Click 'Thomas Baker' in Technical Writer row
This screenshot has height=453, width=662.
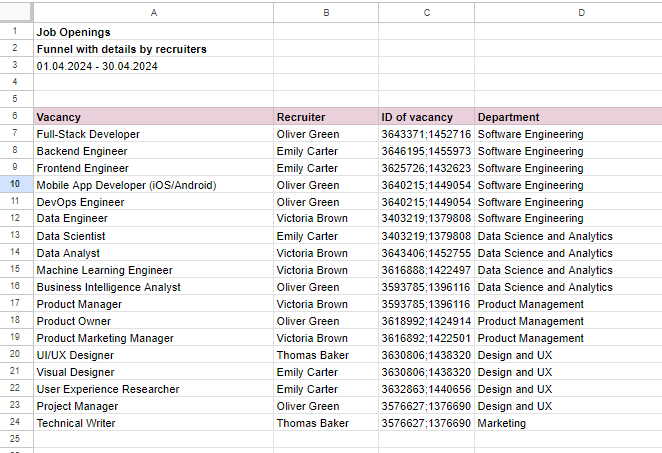pyautogui.click(x=326, y=423)
